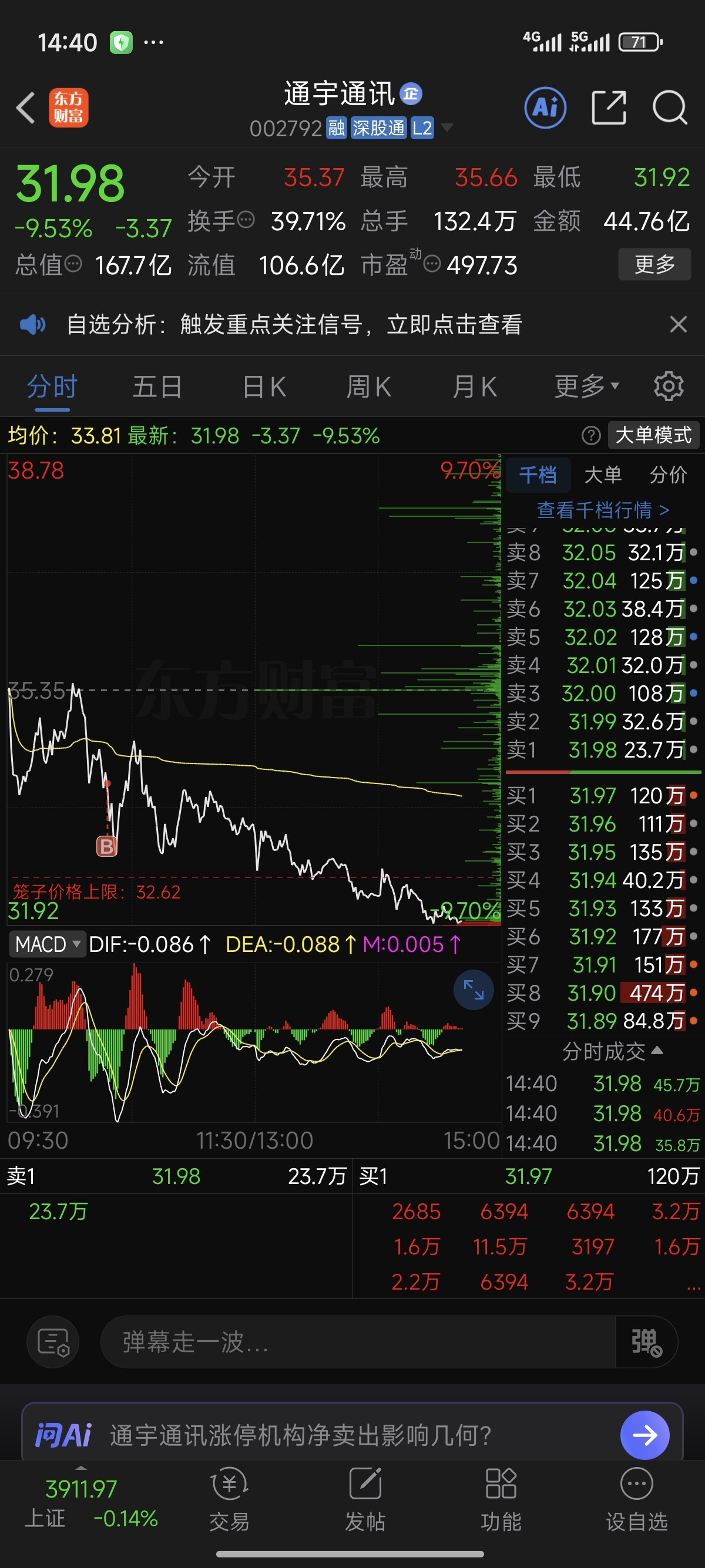Tap the bottom 卖1 31.98 summary row
This screenshot has height=1568, width=705.
177,1176
